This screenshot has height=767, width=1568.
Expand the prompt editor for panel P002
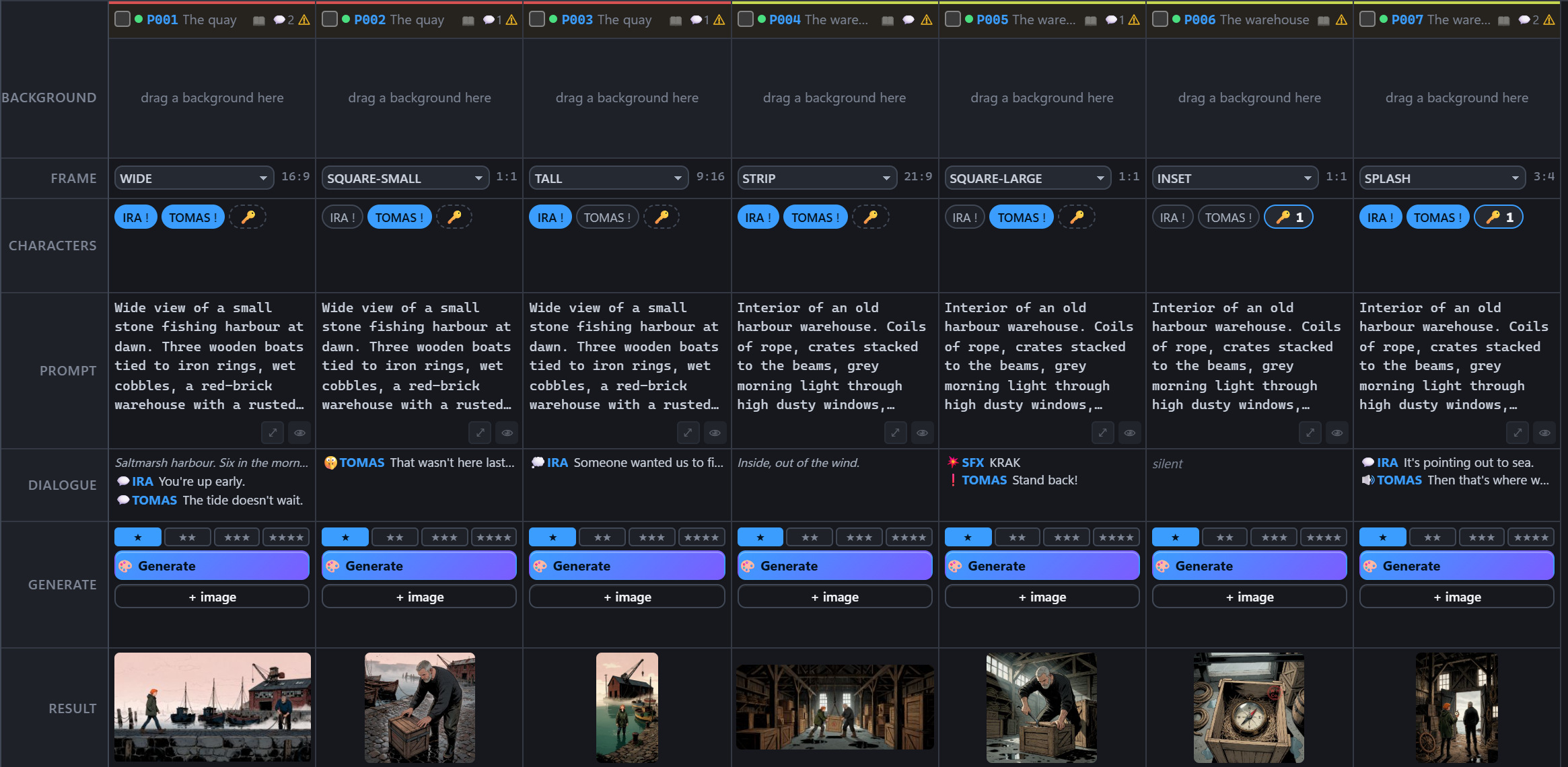[480, 433]
